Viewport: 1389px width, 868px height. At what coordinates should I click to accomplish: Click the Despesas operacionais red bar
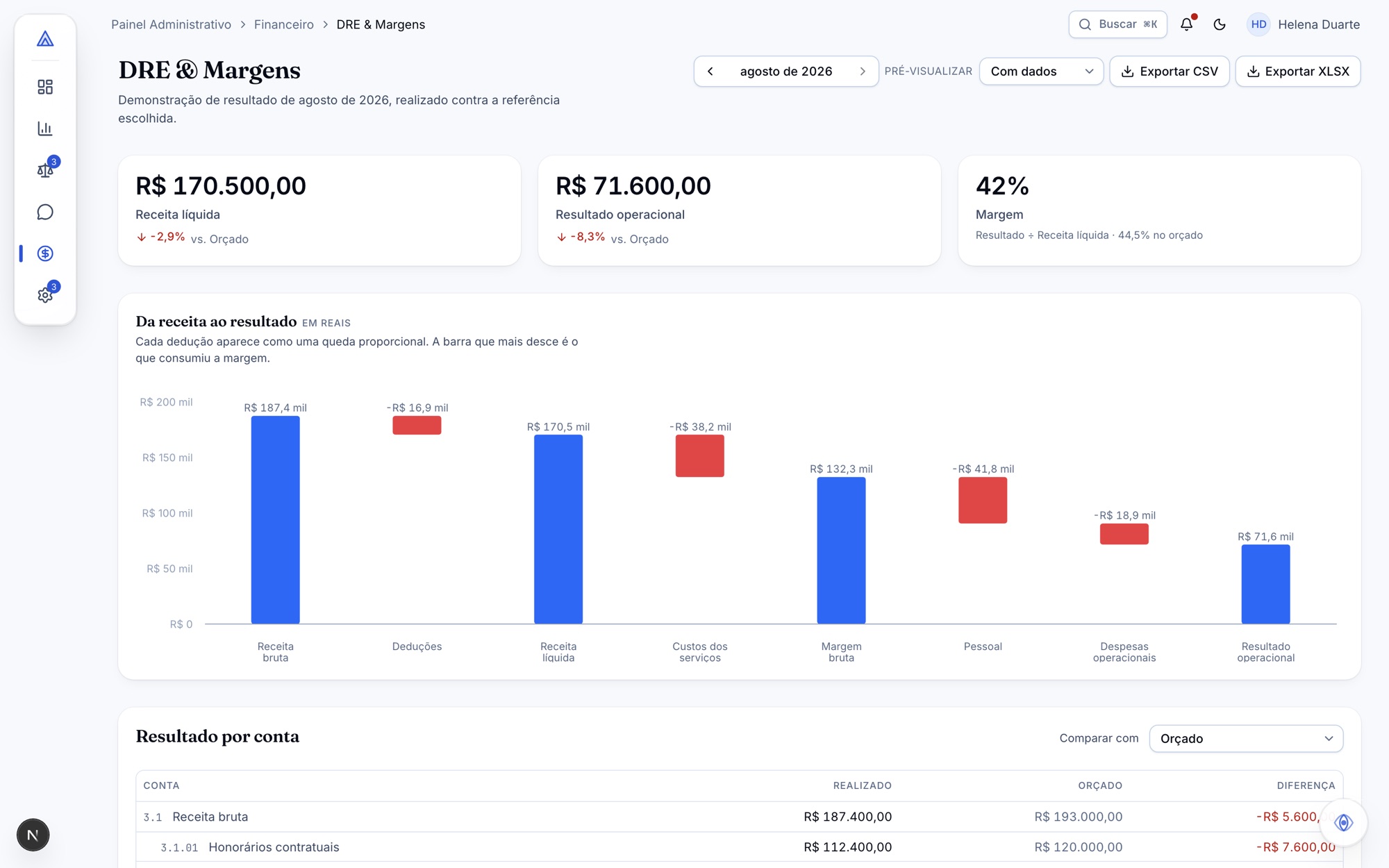coord(1124,534)
